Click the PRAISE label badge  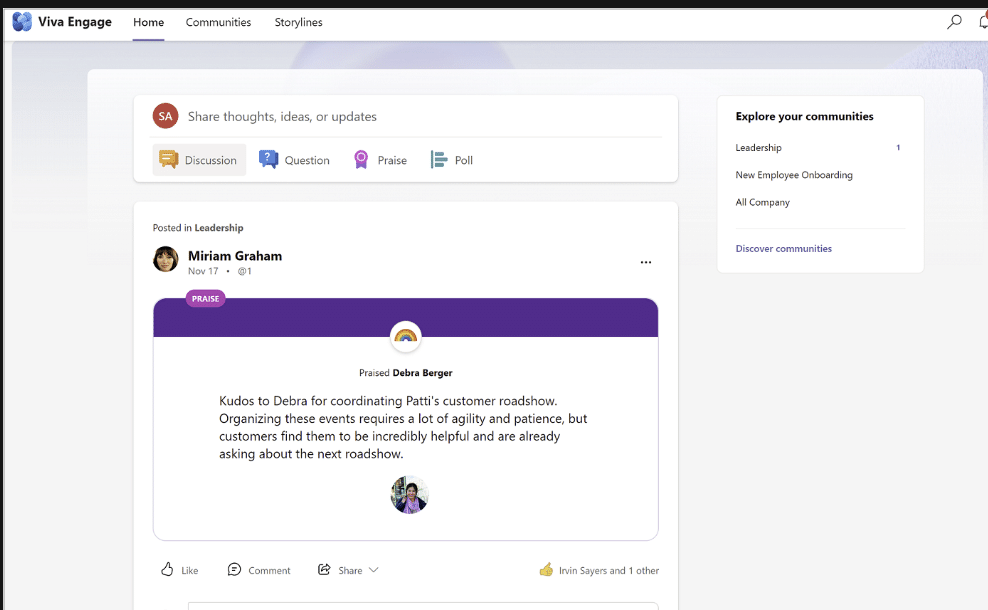[205, 299]
